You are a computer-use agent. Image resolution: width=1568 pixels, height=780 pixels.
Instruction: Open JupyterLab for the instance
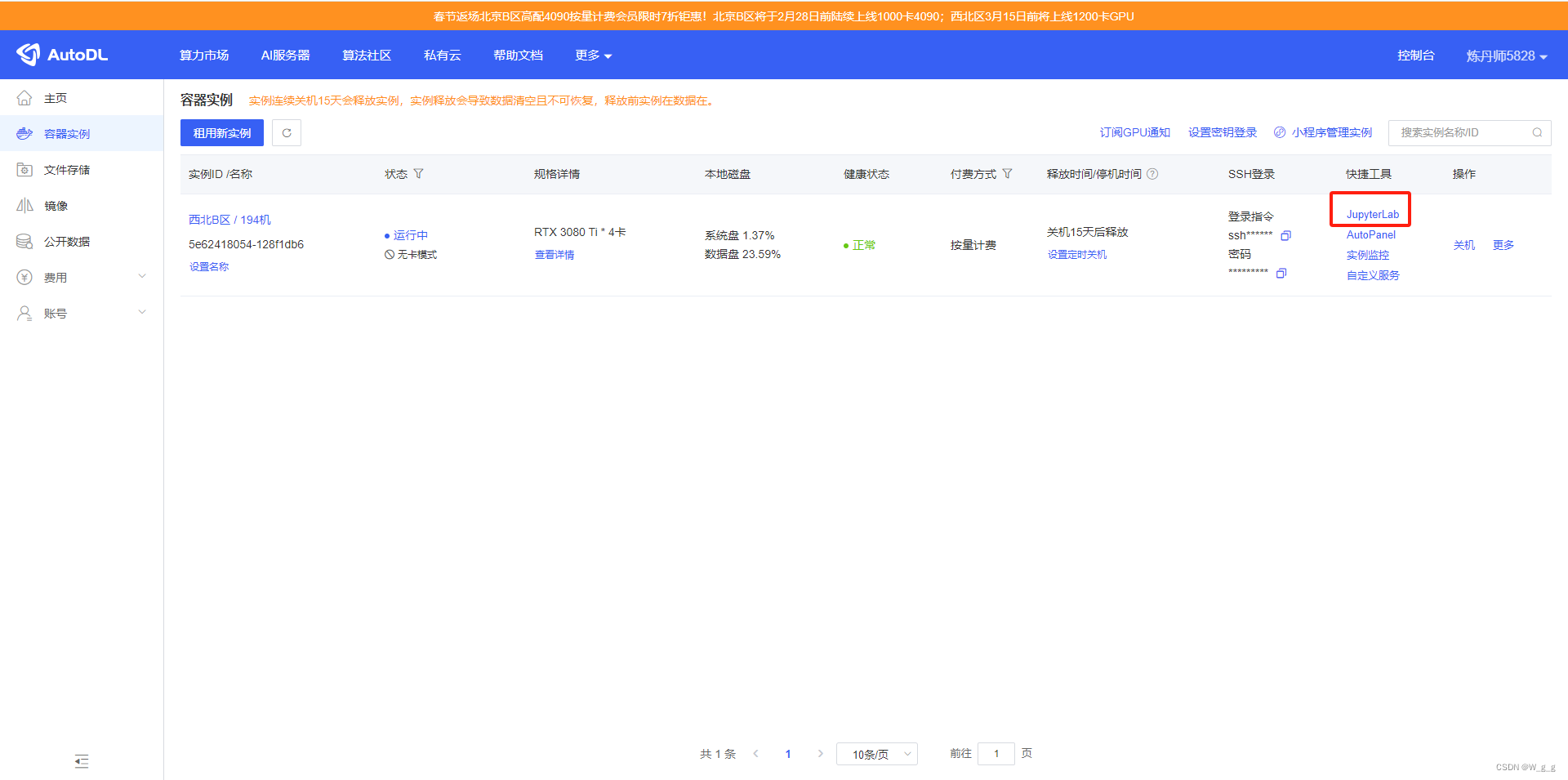[x=1370, y=213]
